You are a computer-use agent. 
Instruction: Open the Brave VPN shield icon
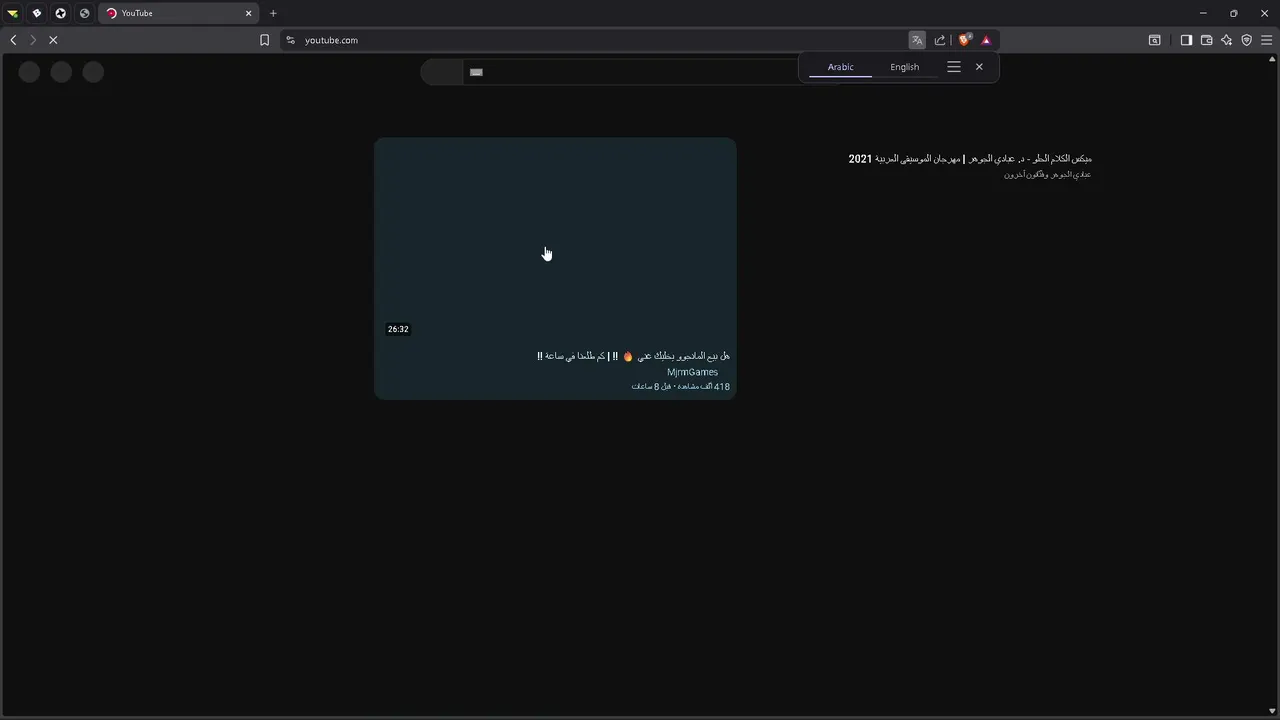[x=1246, y=40]
